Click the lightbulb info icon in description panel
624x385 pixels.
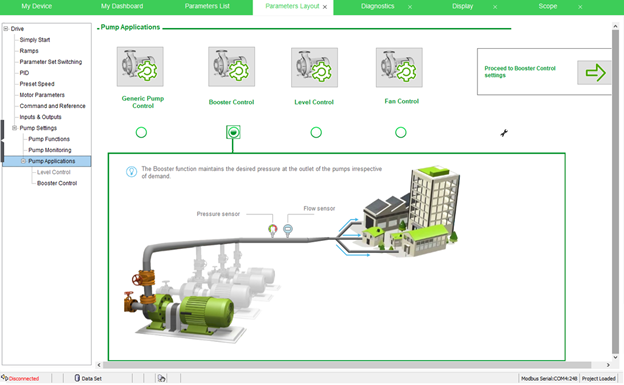click(x=131, y=172)
